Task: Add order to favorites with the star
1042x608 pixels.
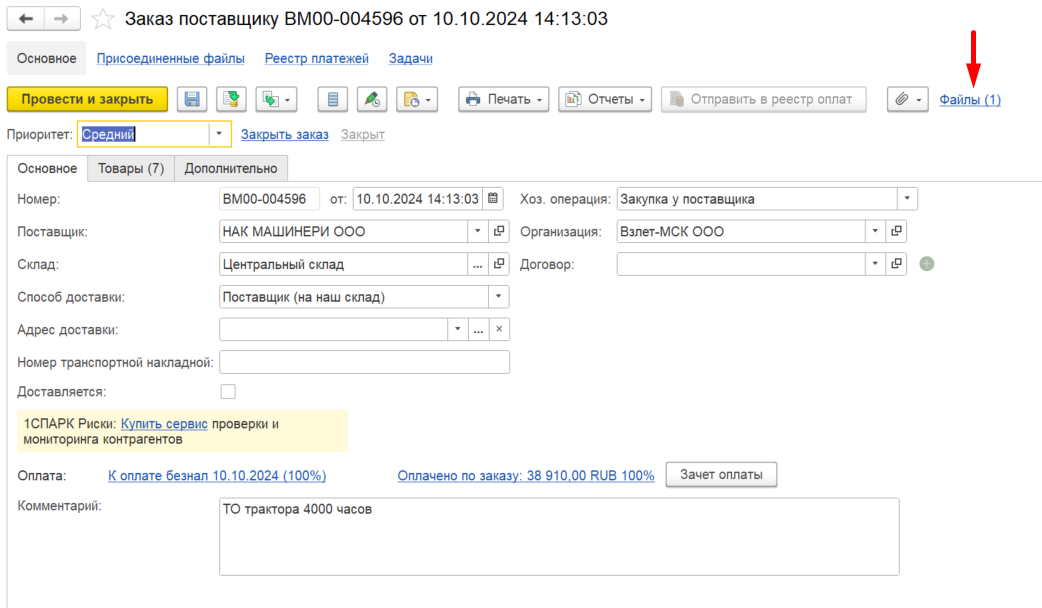Action: pos(102,19)
